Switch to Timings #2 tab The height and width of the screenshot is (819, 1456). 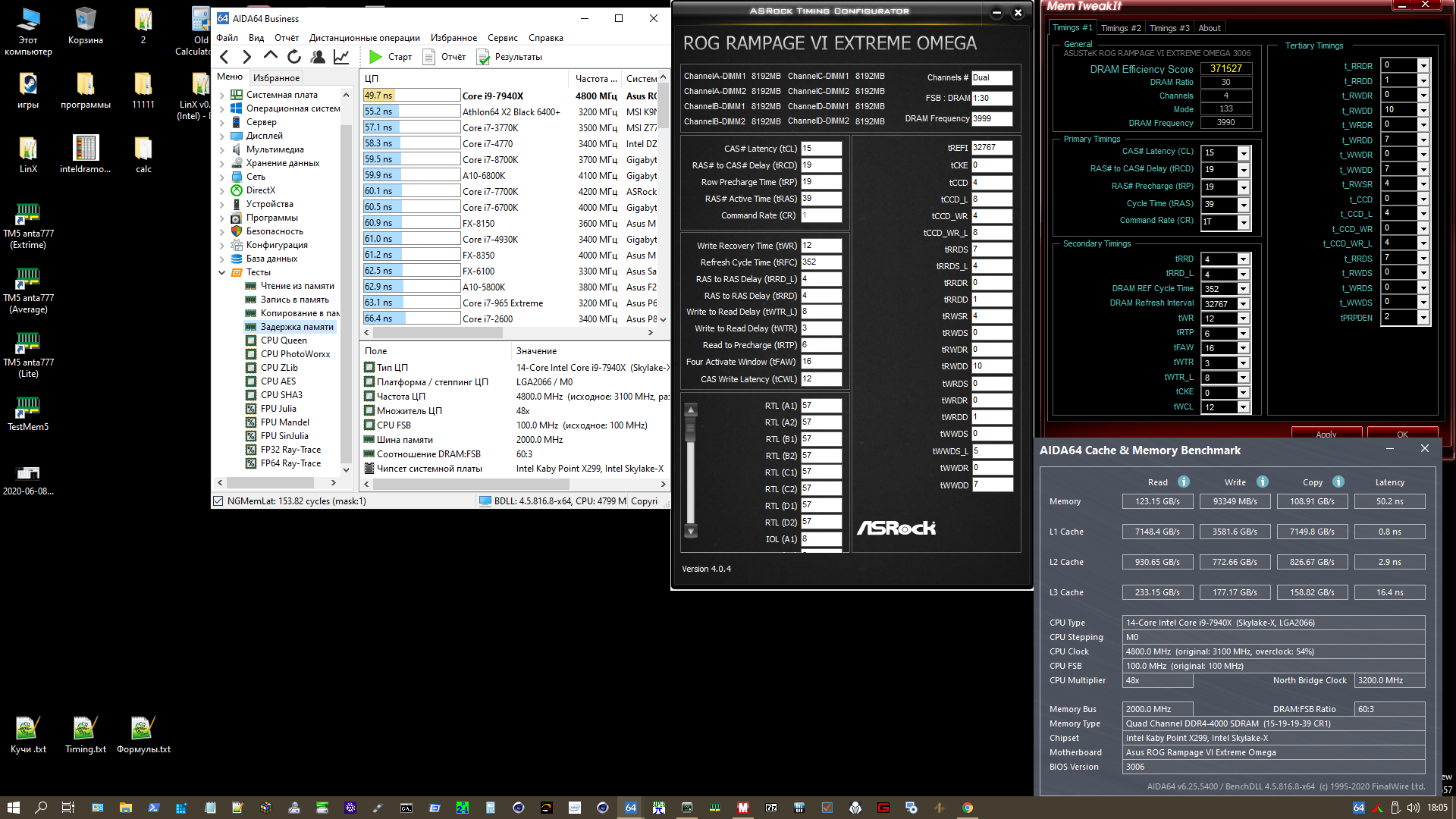coord(1120,28)
